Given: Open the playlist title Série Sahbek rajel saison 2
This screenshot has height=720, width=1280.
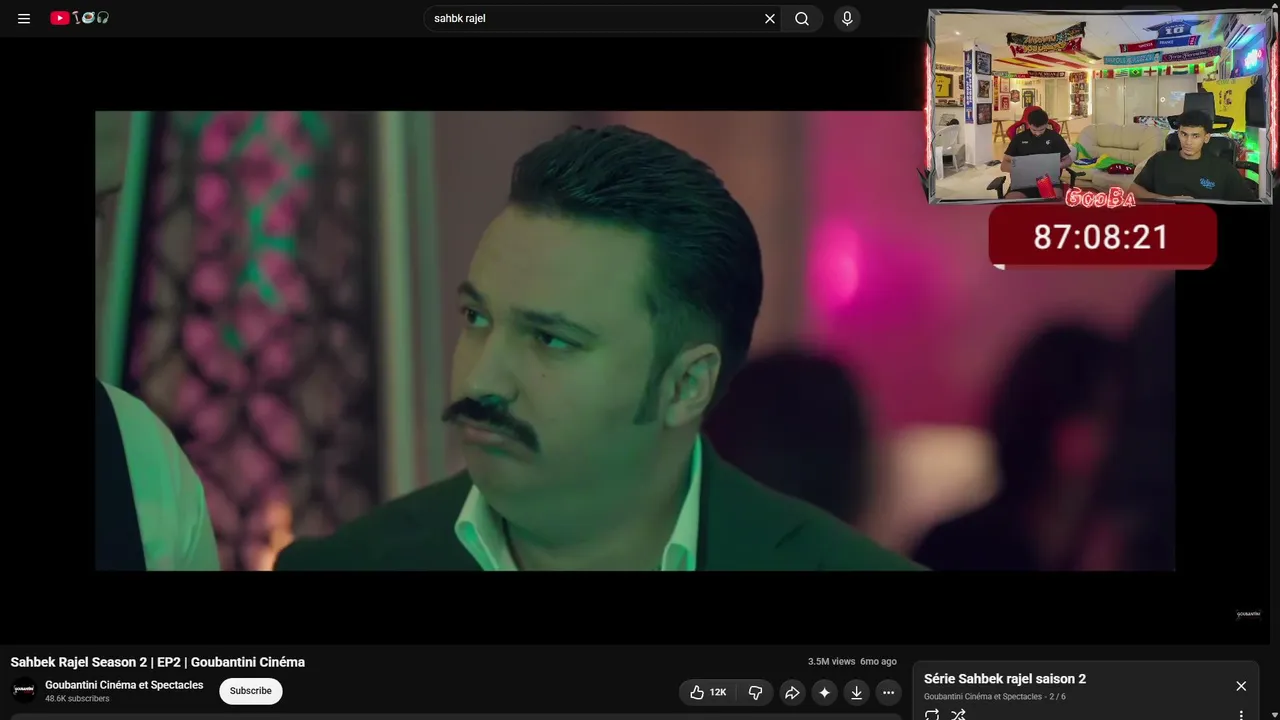Looking at the screenshot, I should 1005,679.
